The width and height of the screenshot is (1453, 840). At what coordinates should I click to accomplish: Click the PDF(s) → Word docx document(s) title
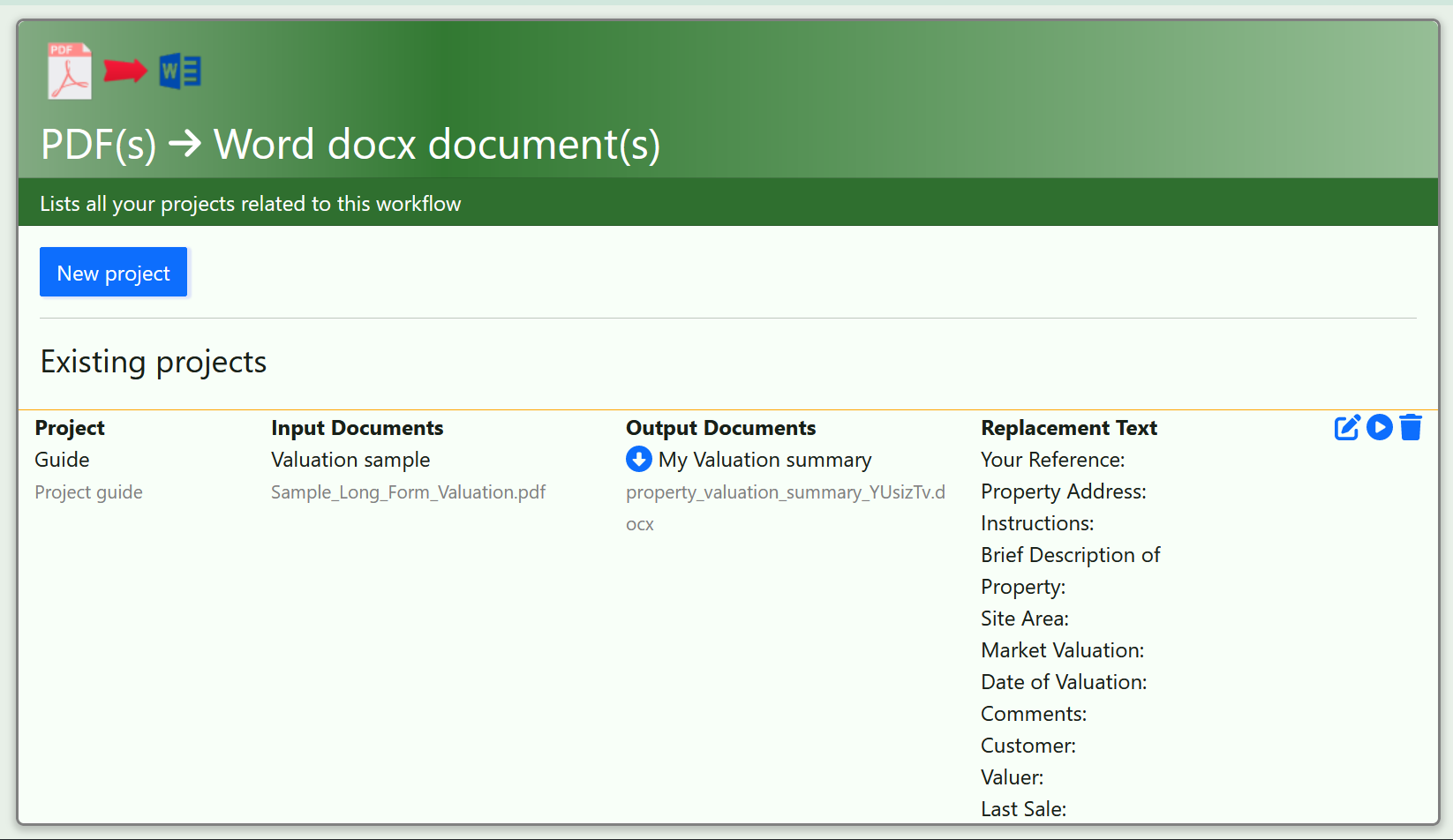point(350,144)
